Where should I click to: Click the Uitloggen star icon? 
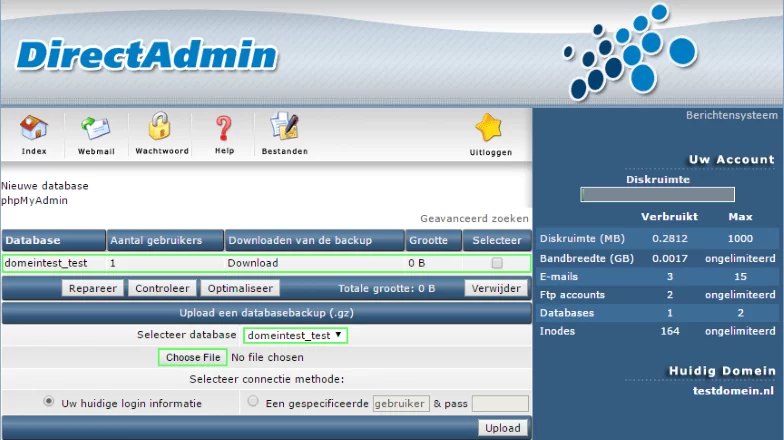point(489,128)
